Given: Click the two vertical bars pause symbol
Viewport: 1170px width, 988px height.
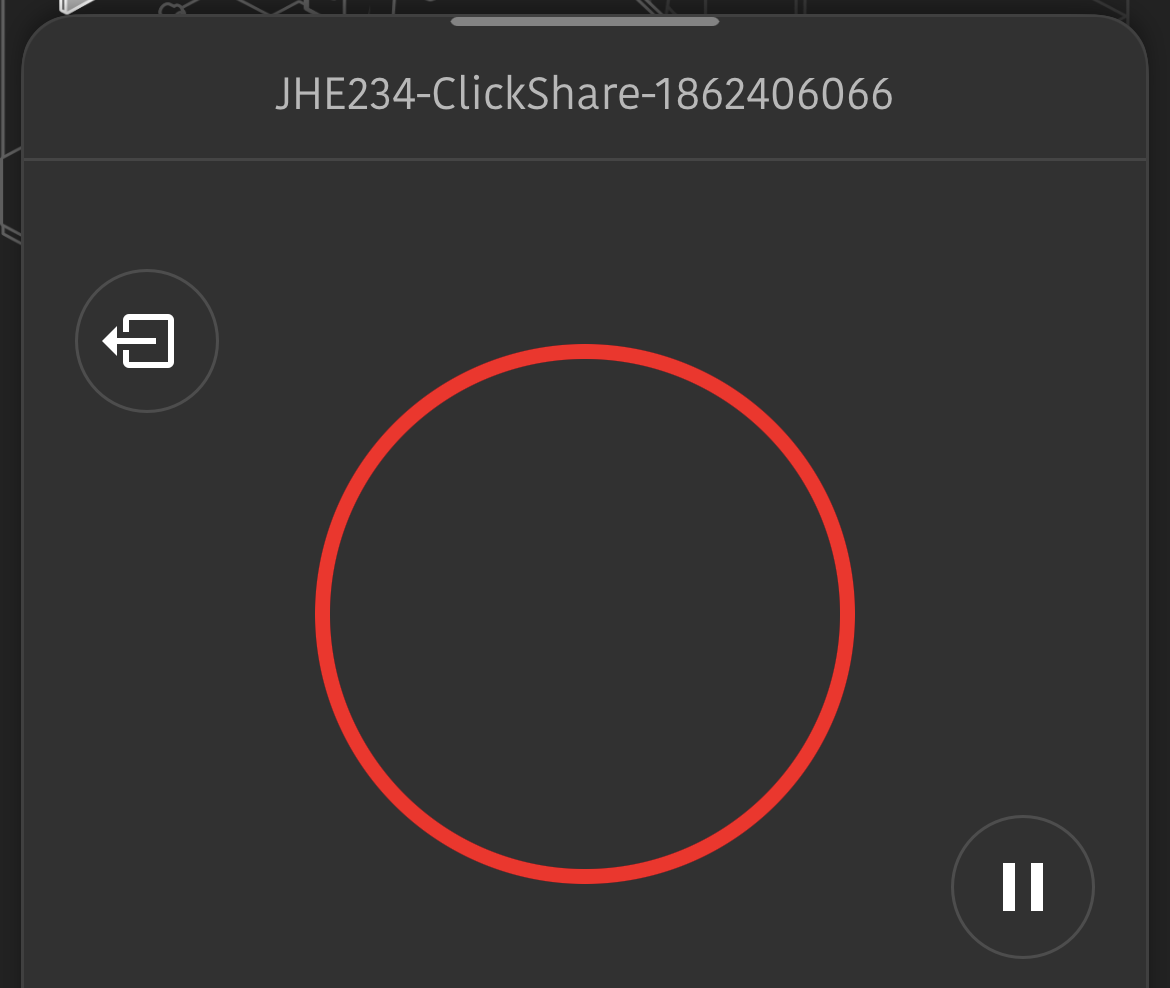Looking at the screenshot, I should click(1022, 887).
